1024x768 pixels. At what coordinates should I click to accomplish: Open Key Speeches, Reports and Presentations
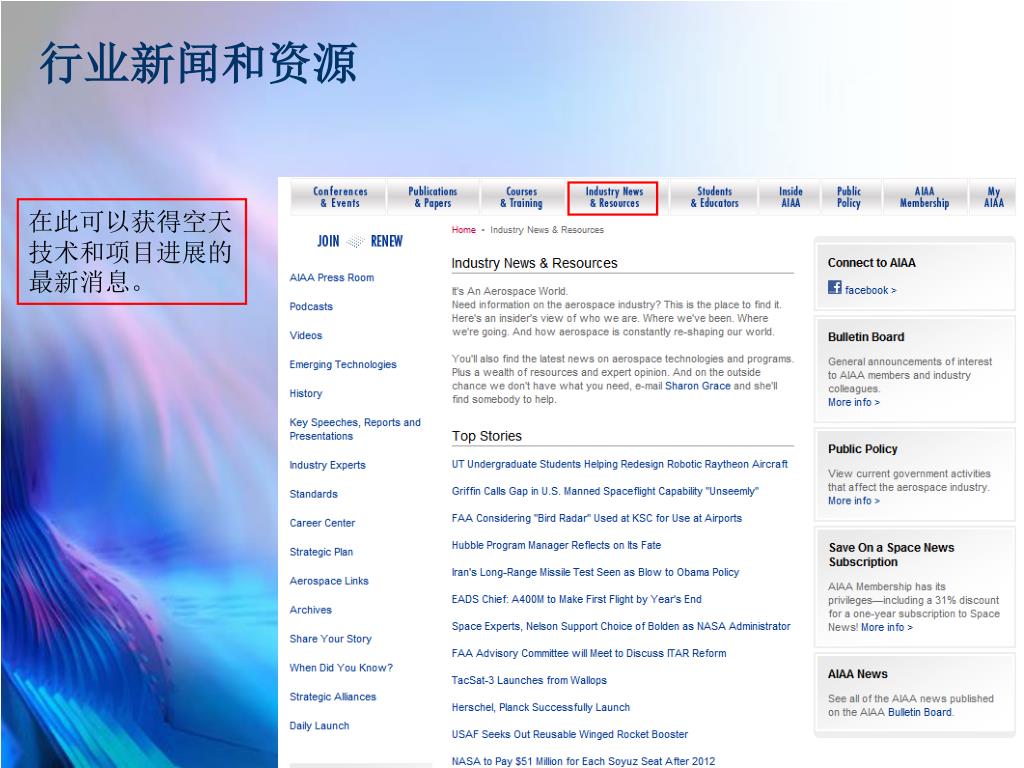[x=355, y=429]
